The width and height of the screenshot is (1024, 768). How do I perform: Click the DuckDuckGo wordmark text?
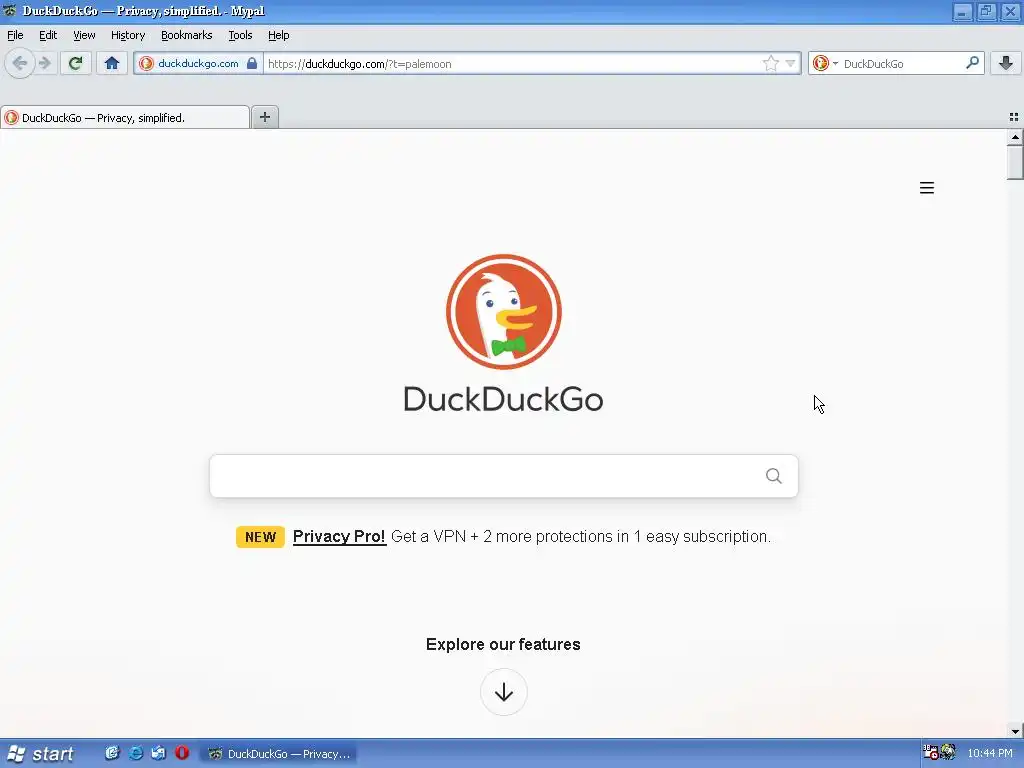click(504, 399)
